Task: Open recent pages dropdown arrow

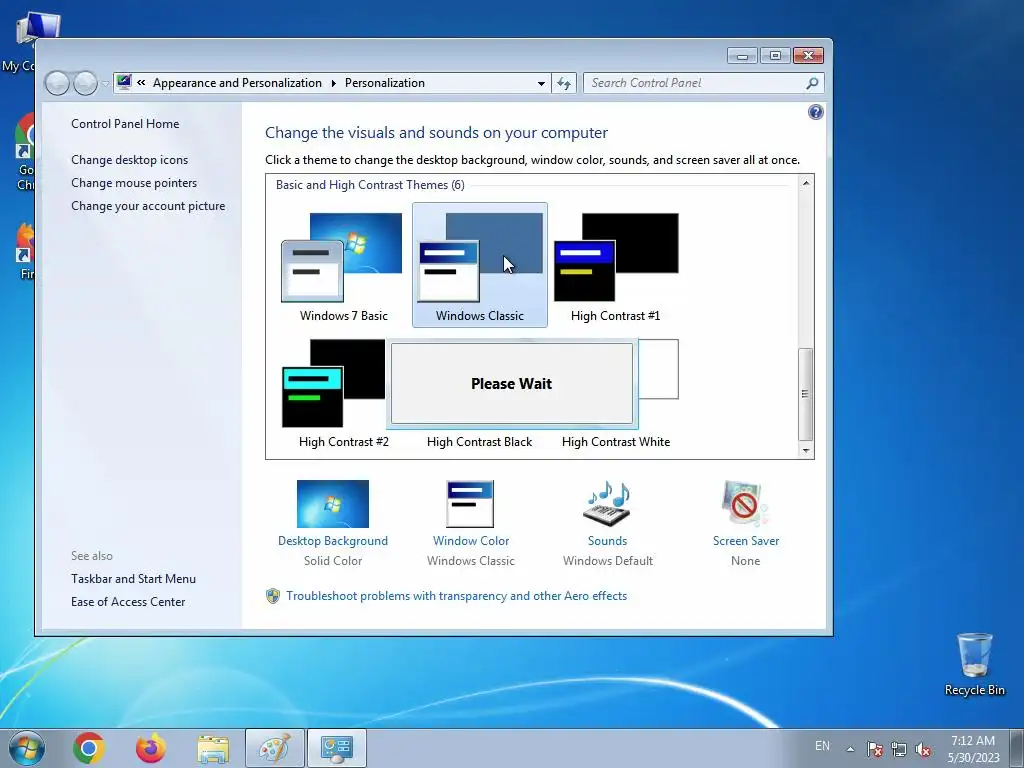Action: coord(105,84)
